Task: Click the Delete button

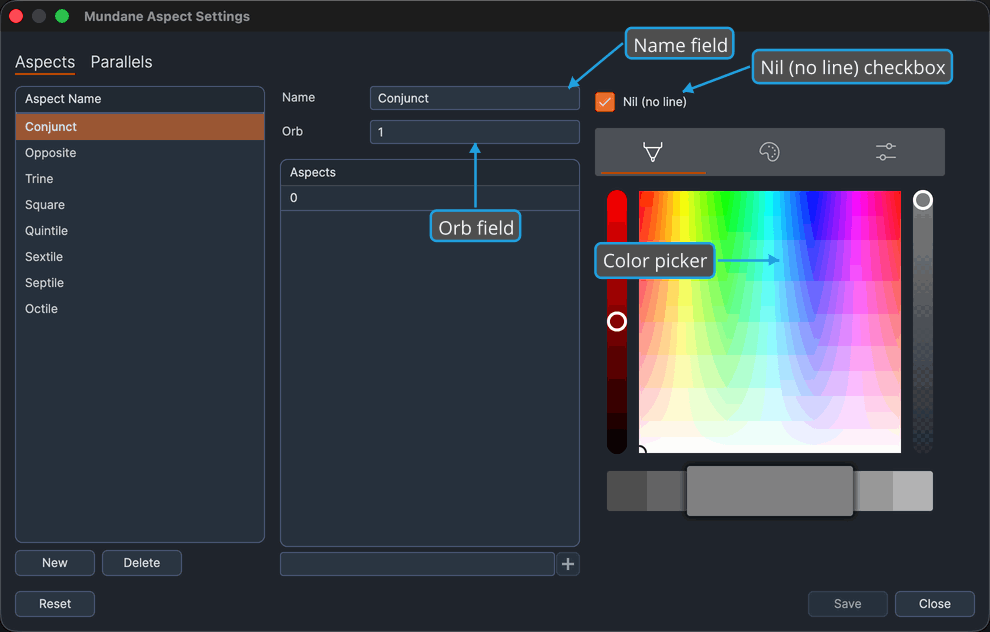Action: click(142, 563)
